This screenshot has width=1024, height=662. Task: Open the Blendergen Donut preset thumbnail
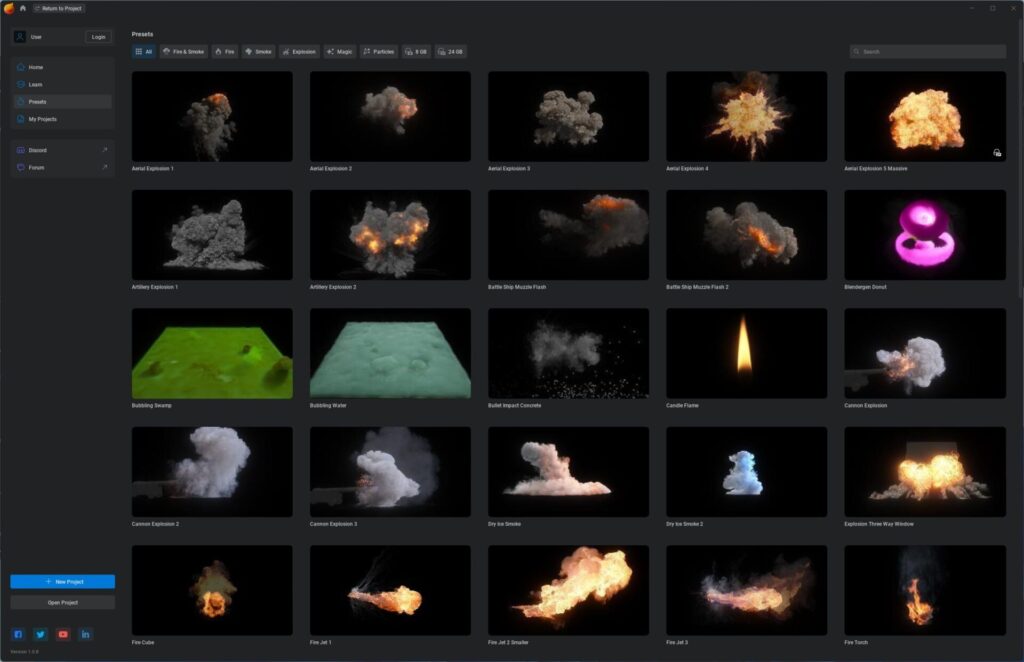(924, 233)
